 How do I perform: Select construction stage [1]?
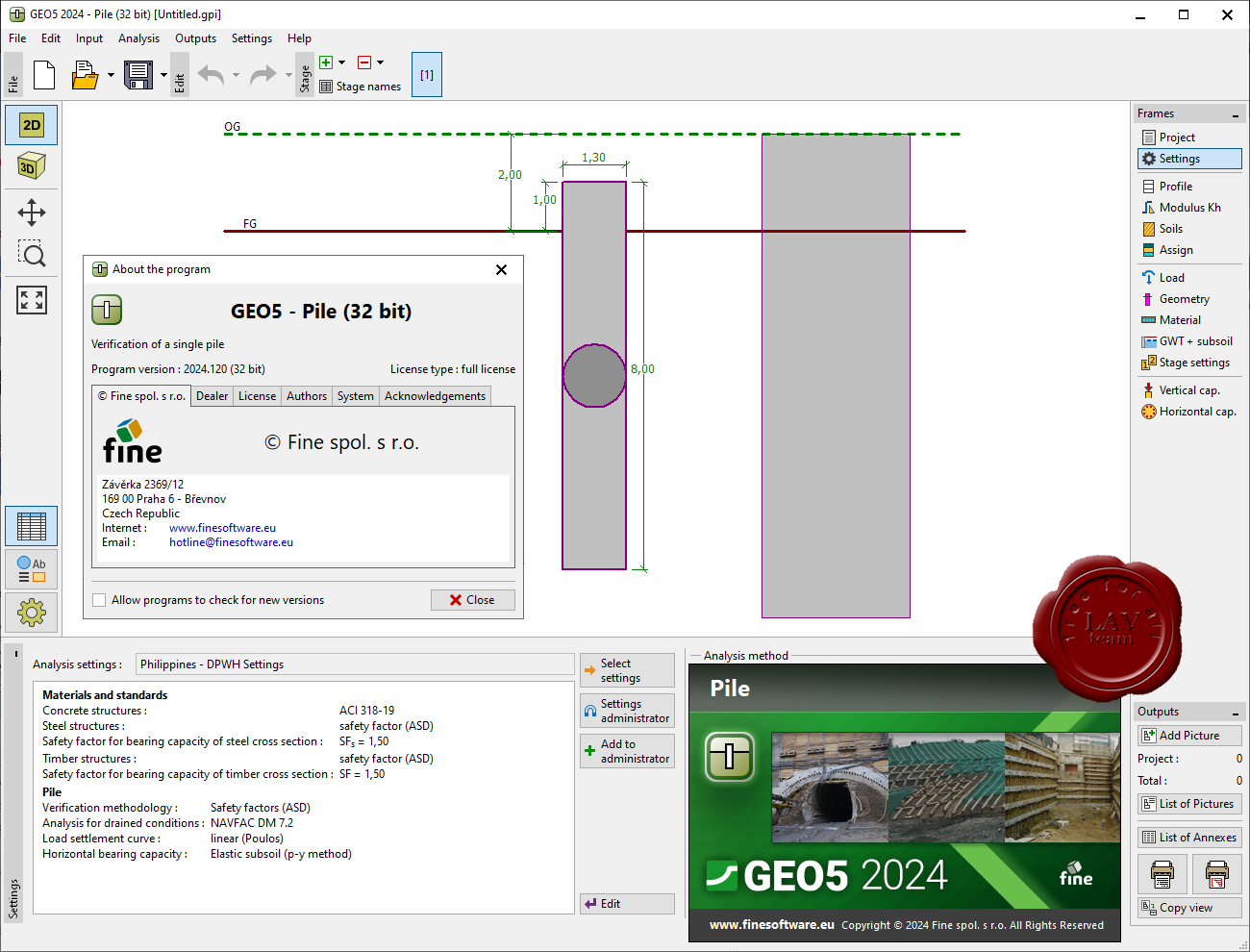427,75
